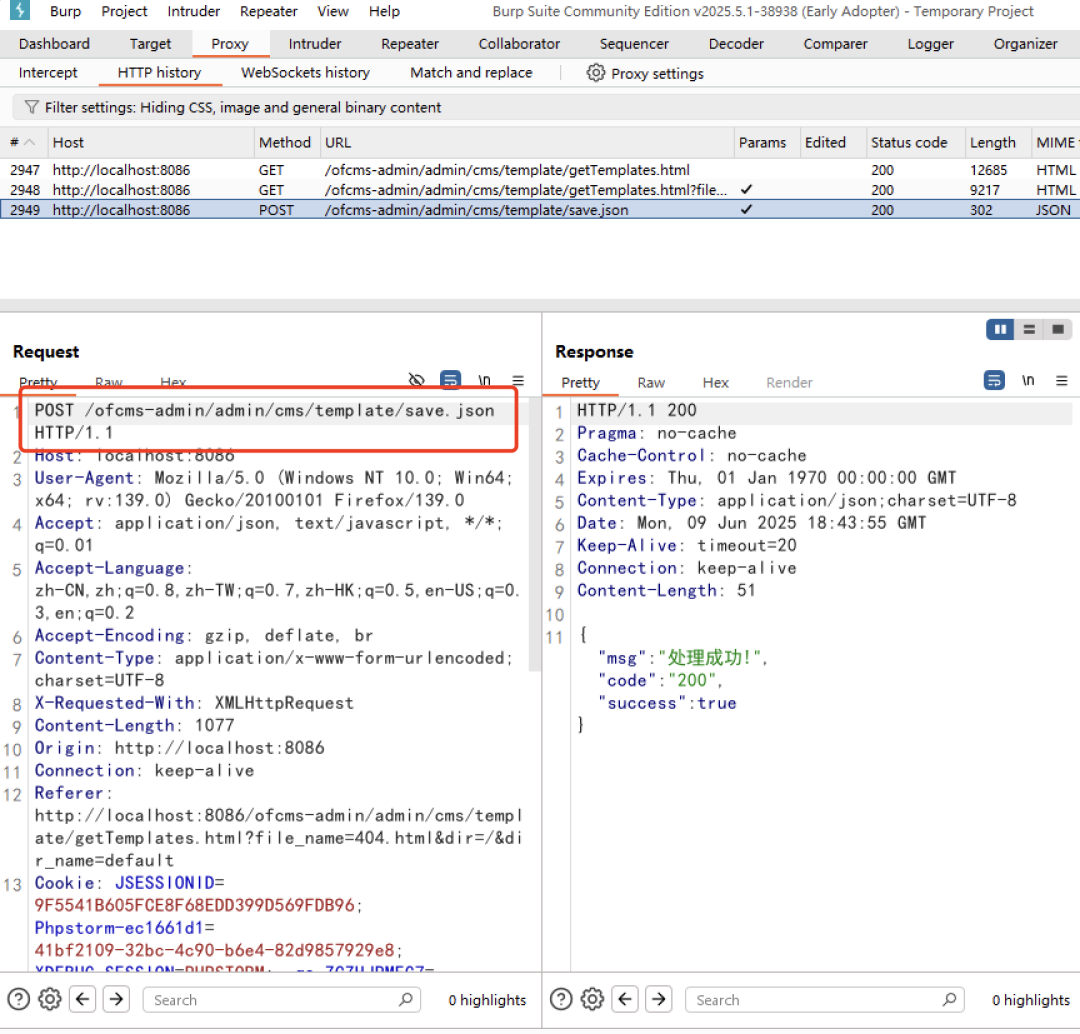Switch Request view to Raw tab
The image size is (1080, 1034).
pyautogui.click(x=109, y=382)
